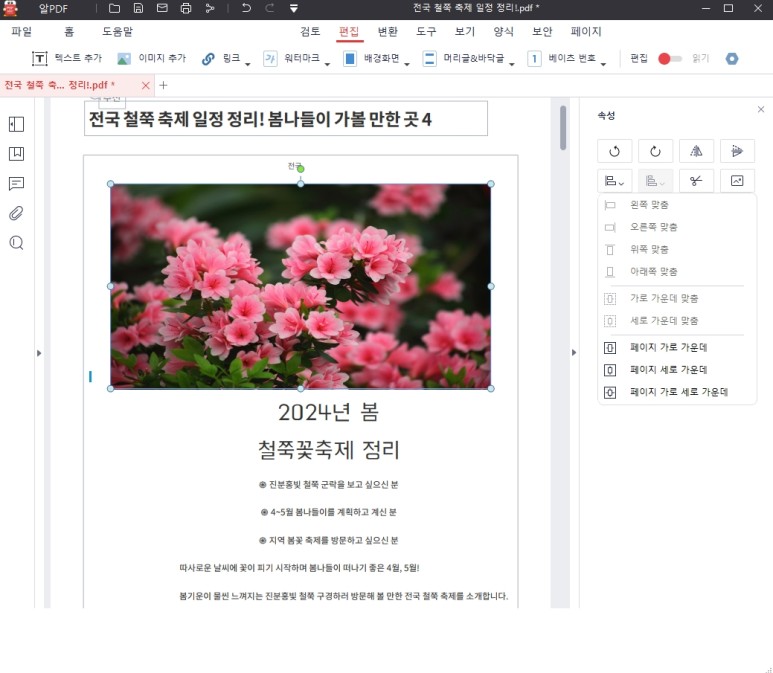Select 페이지 가로 세로 가운데 option
Image resolution: width=773 pixels, height=673 pixels.
[676, 392]
